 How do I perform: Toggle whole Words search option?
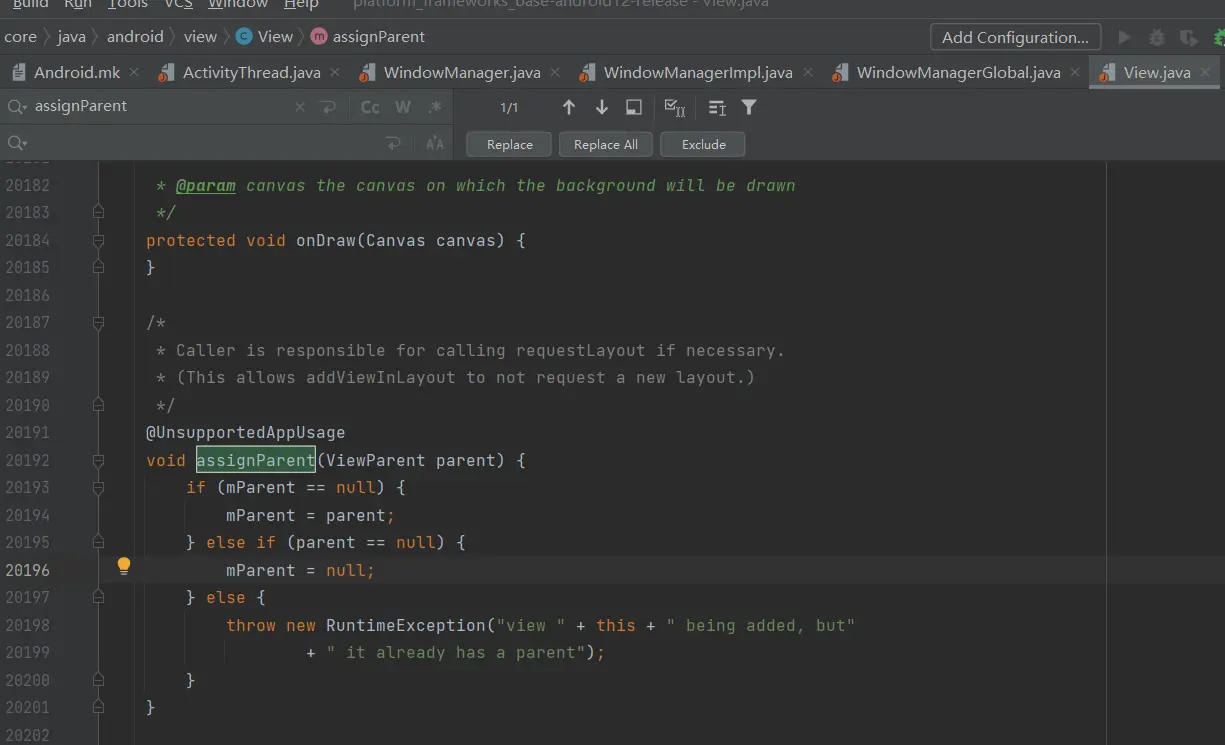403,107
